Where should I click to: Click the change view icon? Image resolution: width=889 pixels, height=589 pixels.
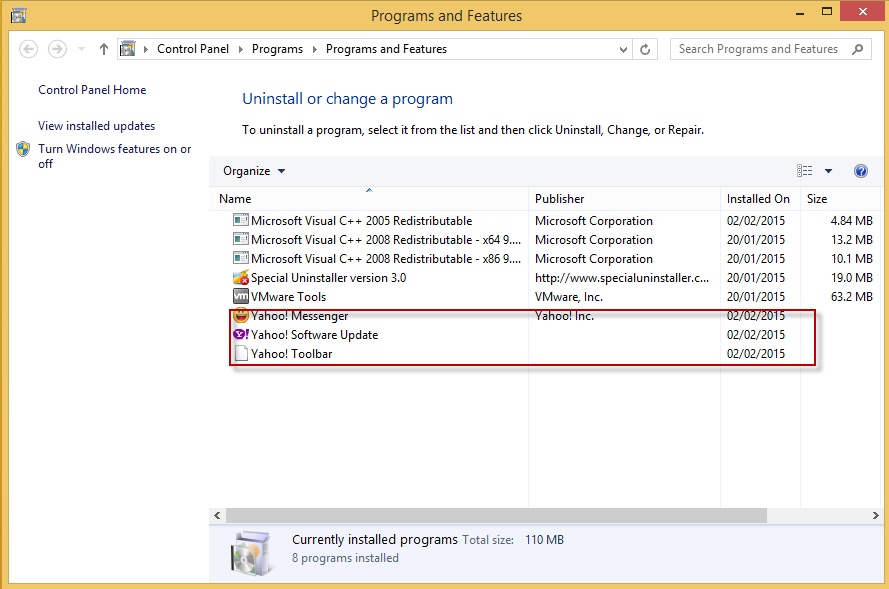coord(805,171)
